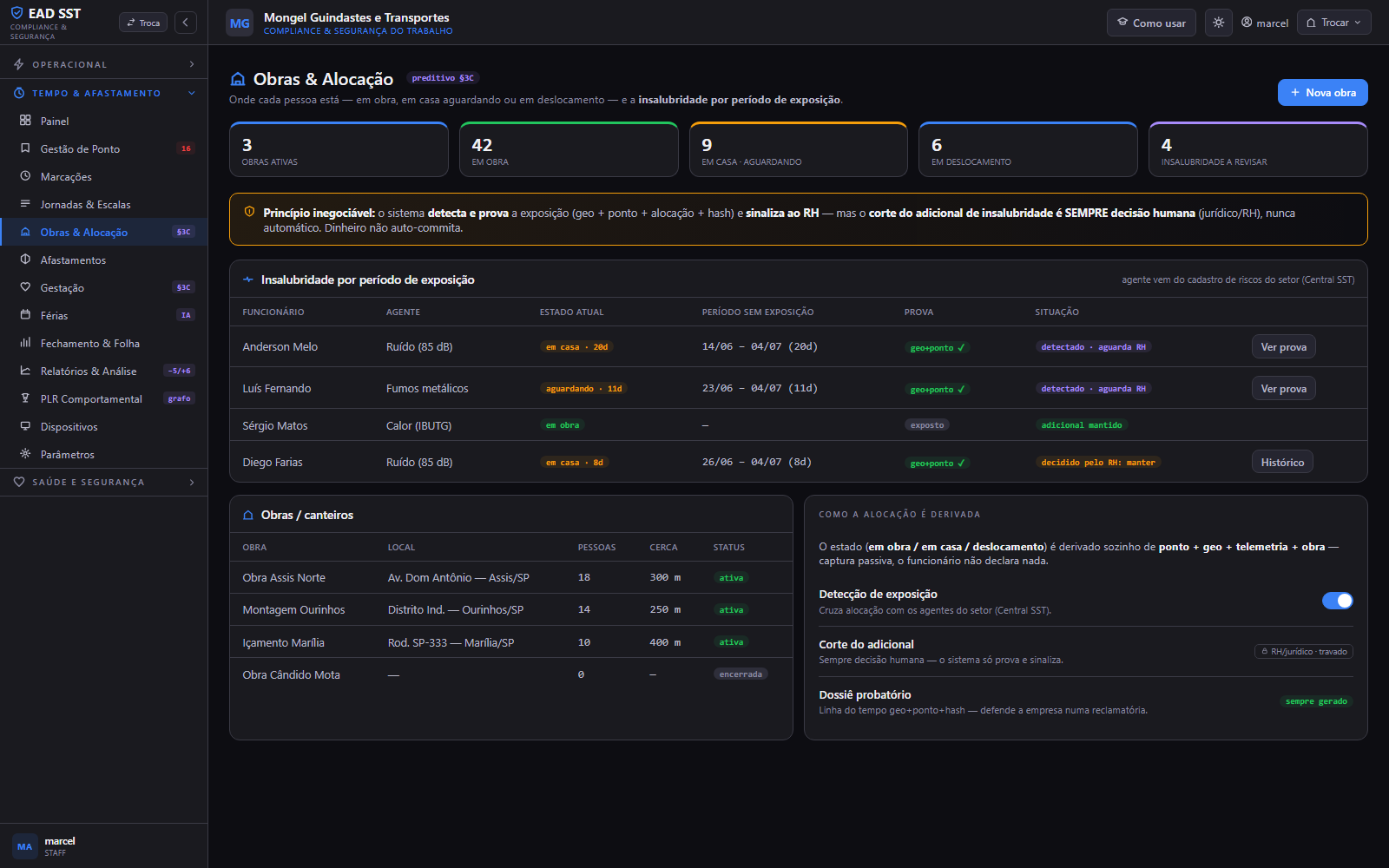Click the Marcações clock icon
This screenshot has width=1389, height=868.
25,176
